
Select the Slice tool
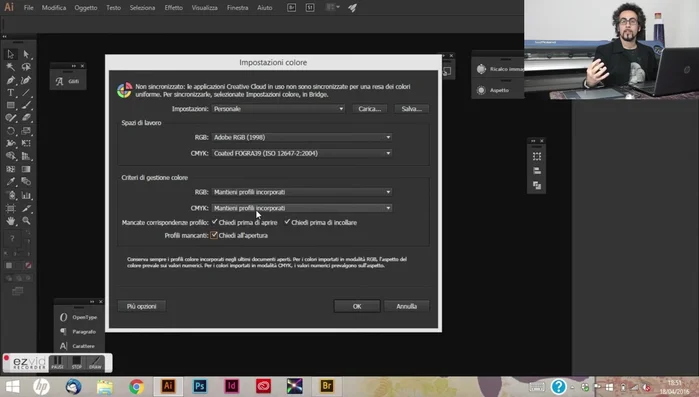[26, 208]
